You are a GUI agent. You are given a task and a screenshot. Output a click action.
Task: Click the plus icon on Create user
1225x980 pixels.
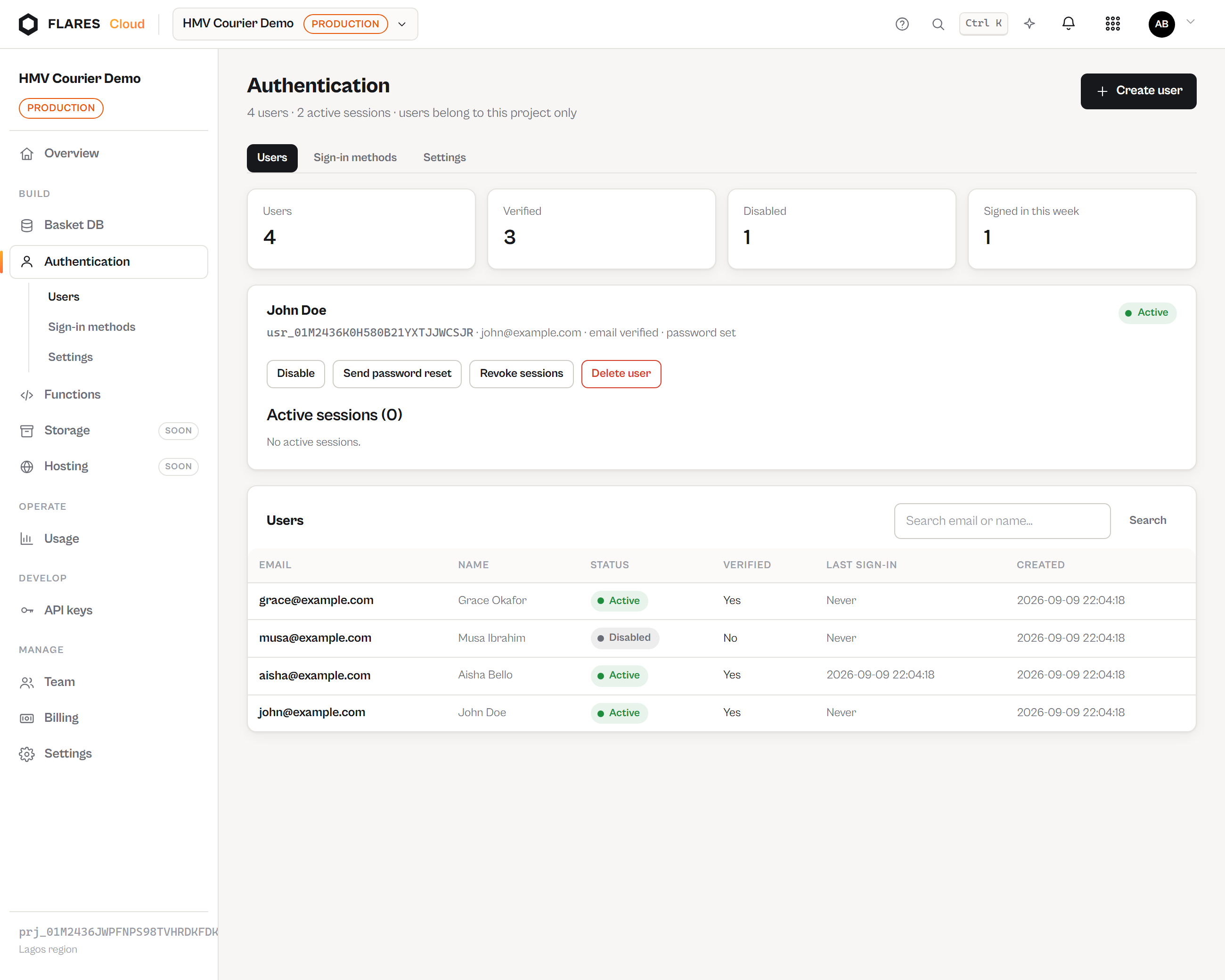point(1102,91)
